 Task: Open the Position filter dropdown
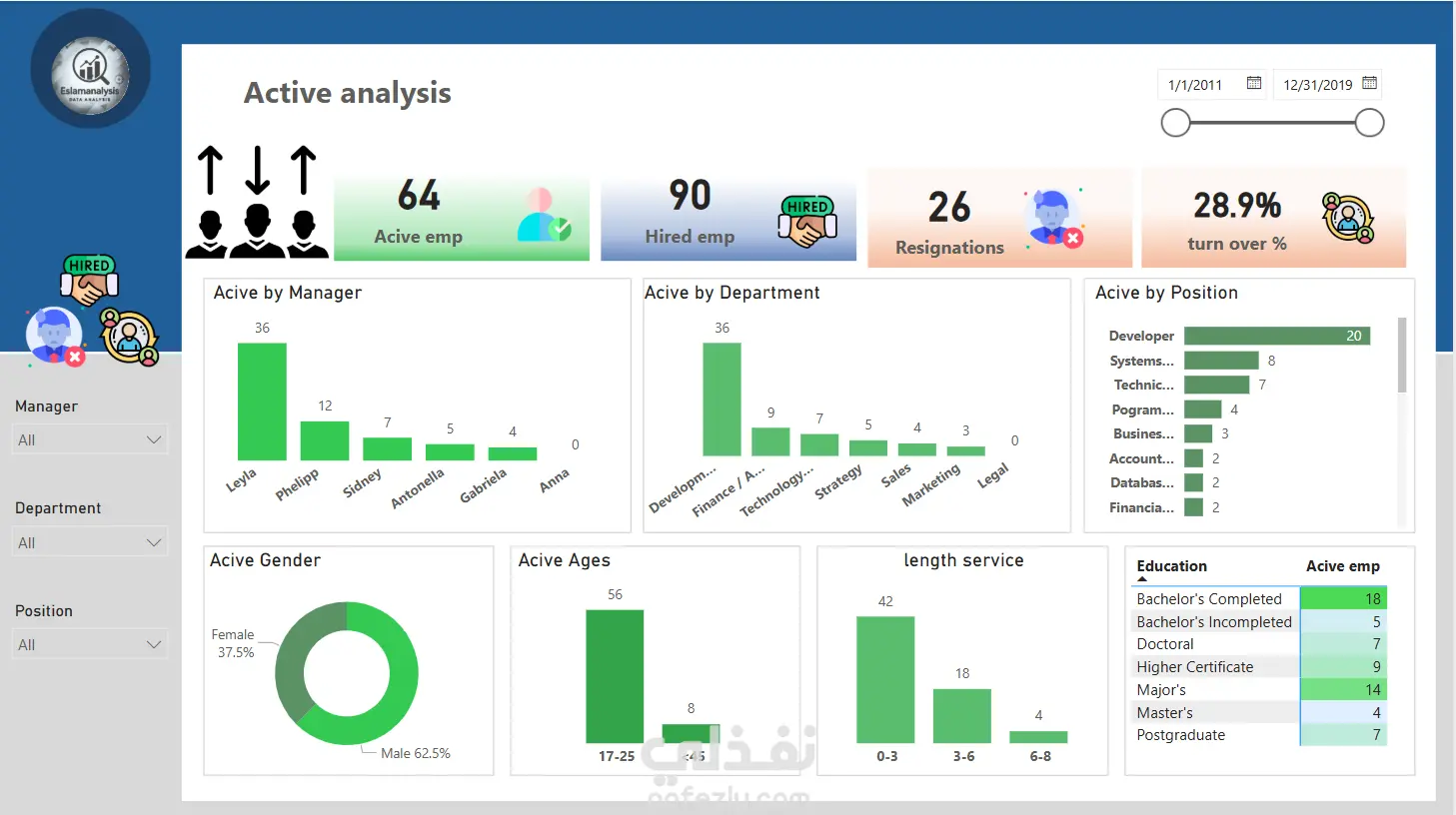click(90, 644)
